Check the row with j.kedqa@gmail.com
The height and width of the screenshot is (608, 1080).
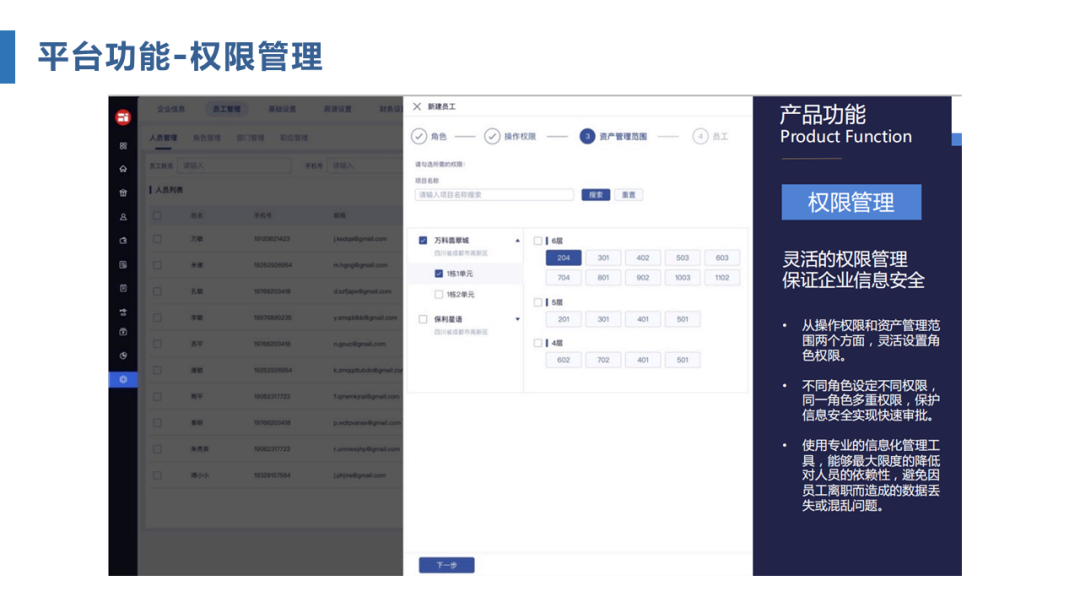tap(157, 239)
